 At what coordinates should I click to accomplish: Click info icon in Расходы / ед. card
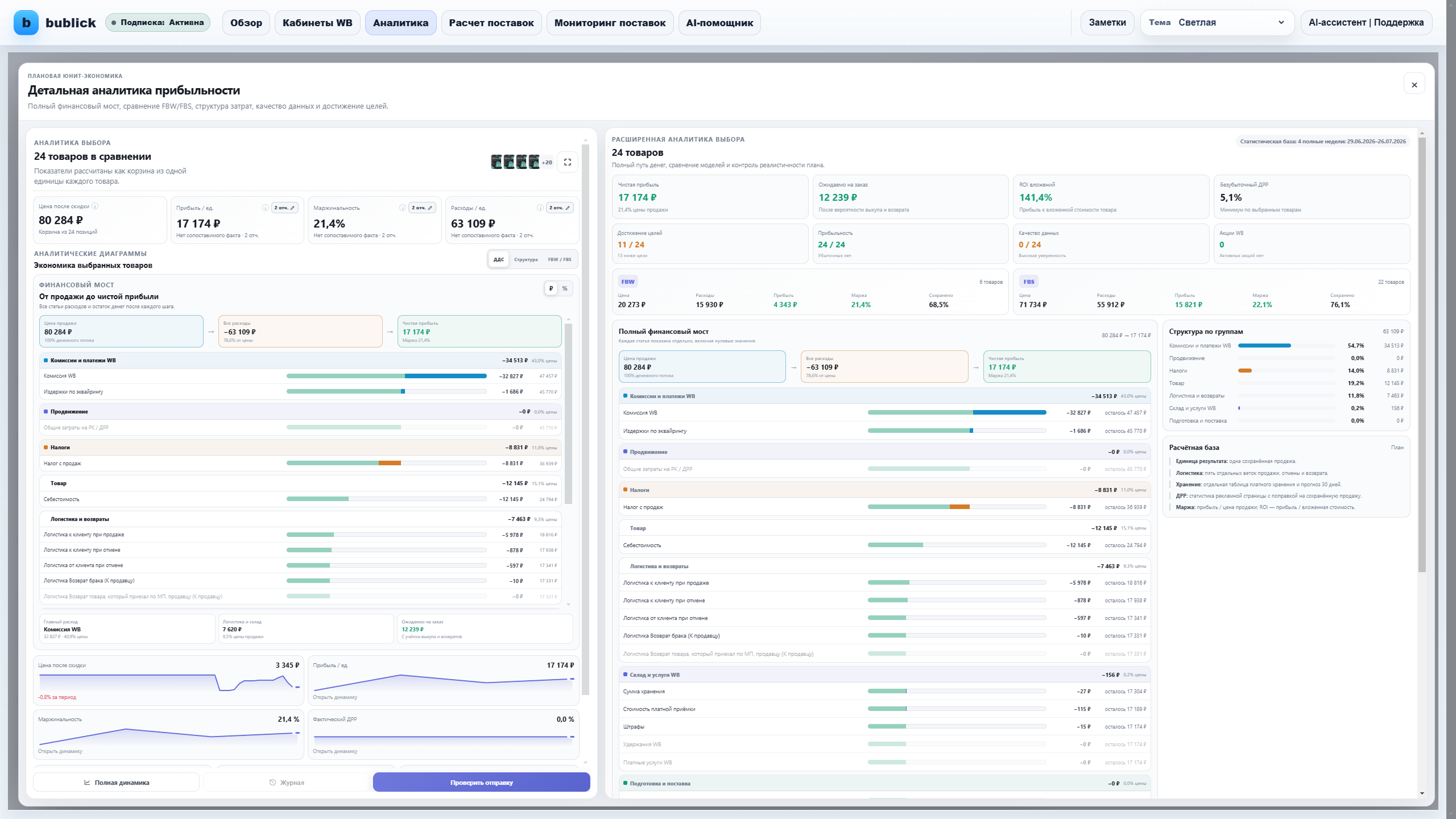tap(540, 208)
